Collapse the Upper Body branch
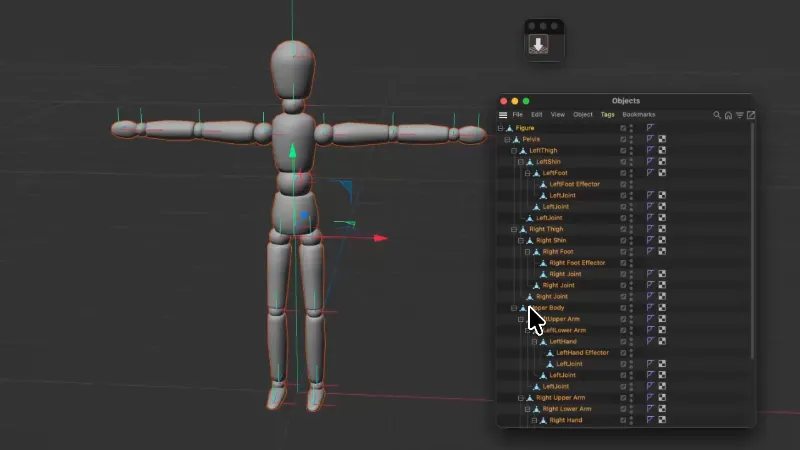Screen dimensions: 800x450 [x=514, y=308]
